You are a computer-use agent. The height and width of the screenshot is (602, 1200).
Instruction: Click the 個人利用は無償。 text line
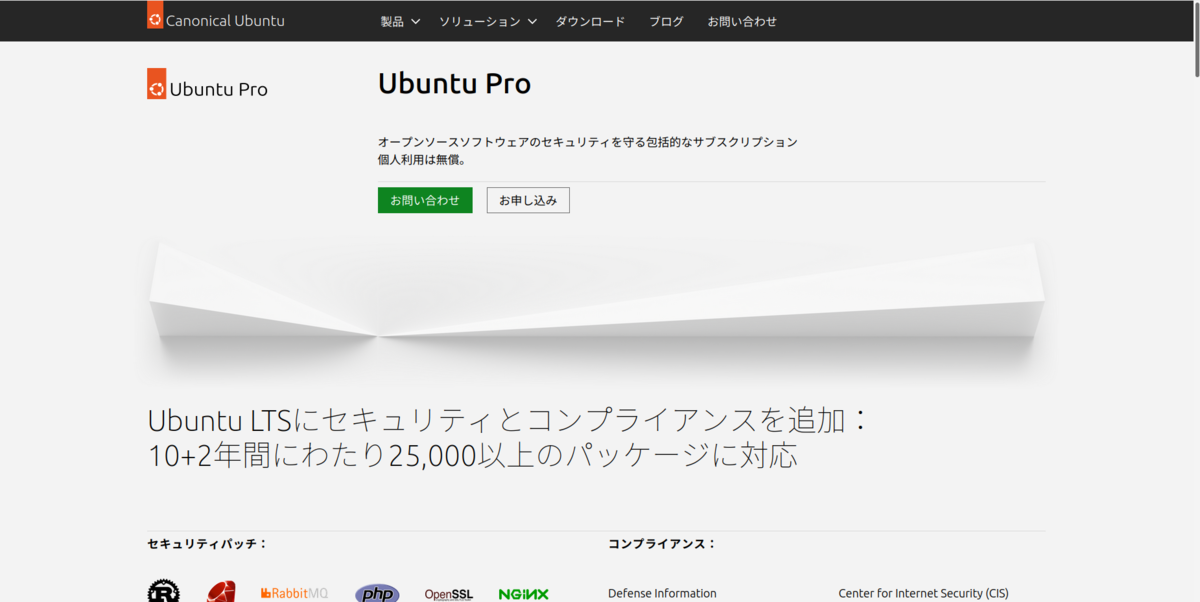pyautogui.click(x=422, y=159)
